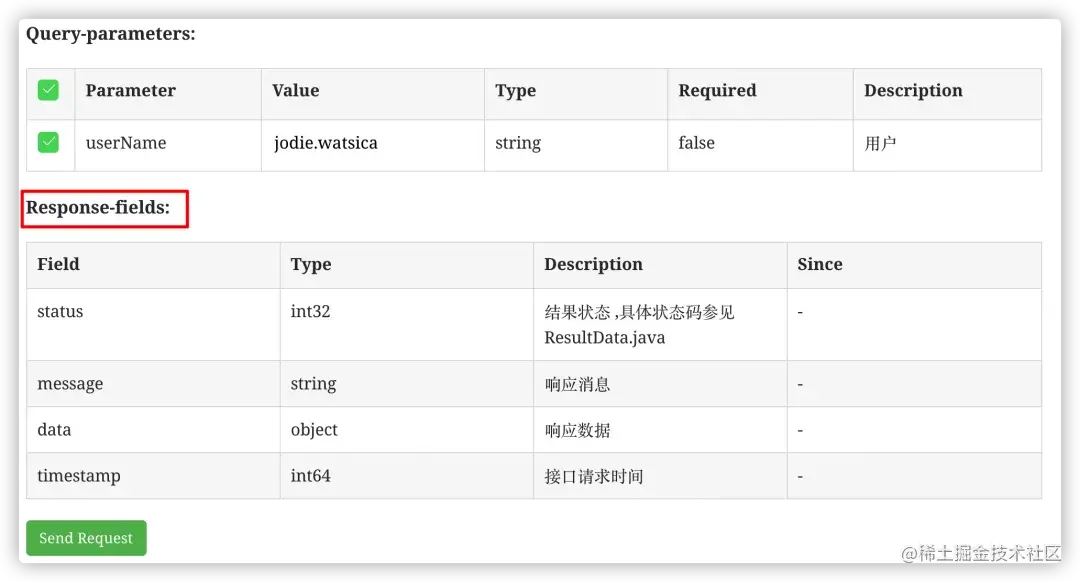Click the int64 type cell
The width and height of the screenshot is (1080, 582).
[406, 476]
